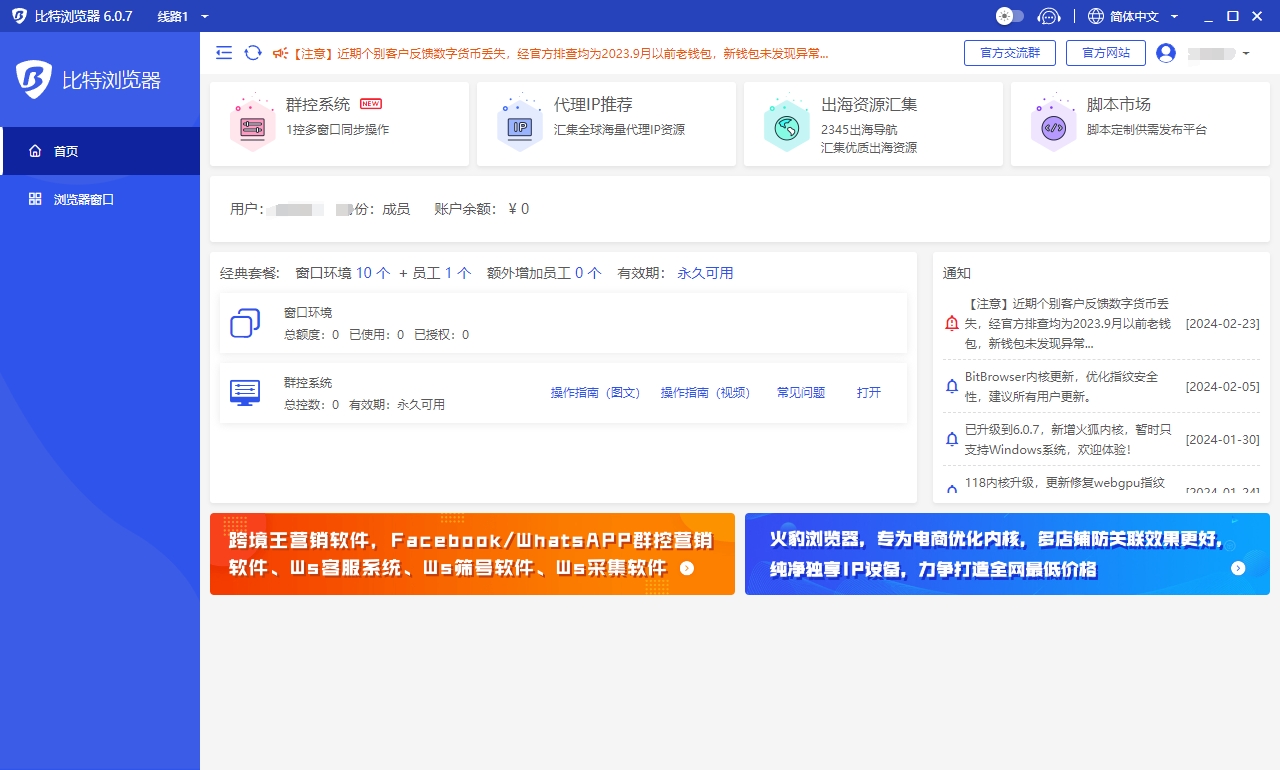The width and height of the screenshot is (1280, 770).
Task: Click the 官方交流群 button
Action: tap(1010, 53)
